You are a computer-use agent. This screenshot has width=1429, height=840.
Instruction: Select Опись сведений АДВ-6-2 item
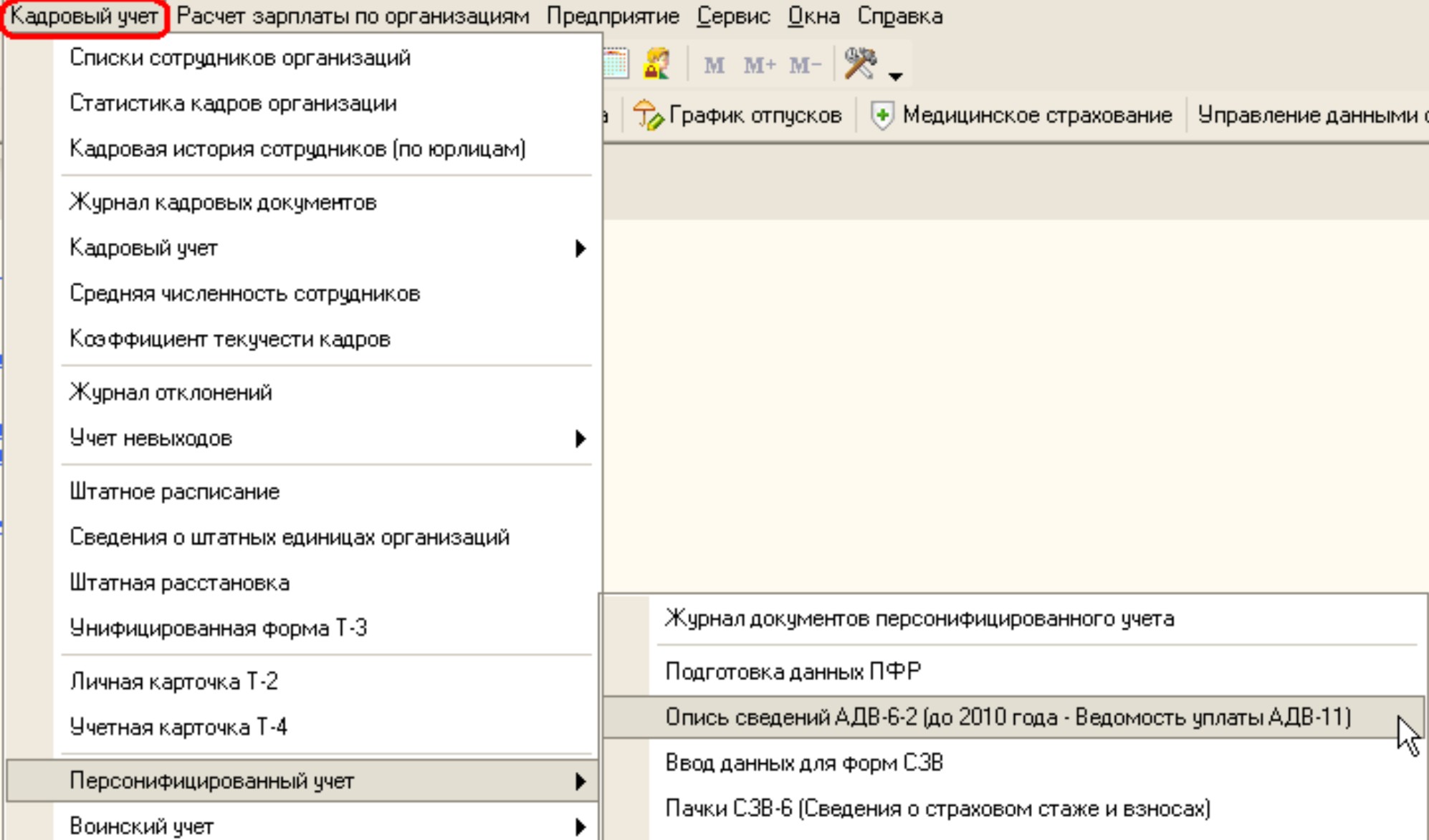(1013, 717)
